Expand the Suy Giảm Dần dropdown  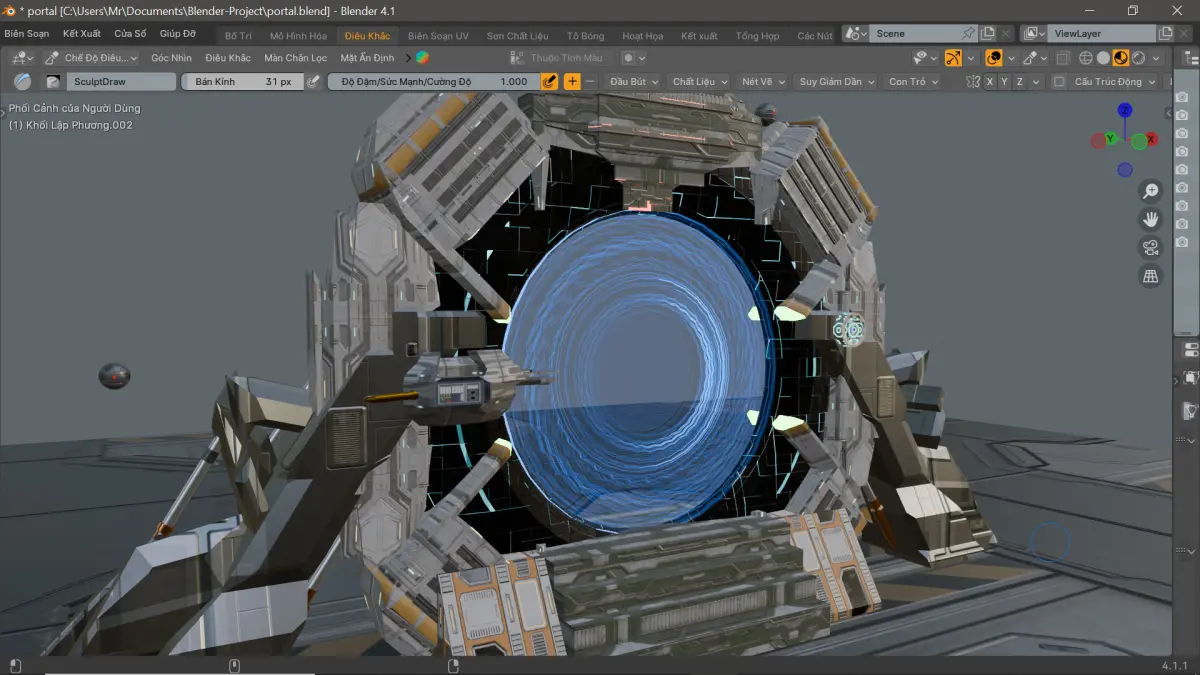coord(836,82)
